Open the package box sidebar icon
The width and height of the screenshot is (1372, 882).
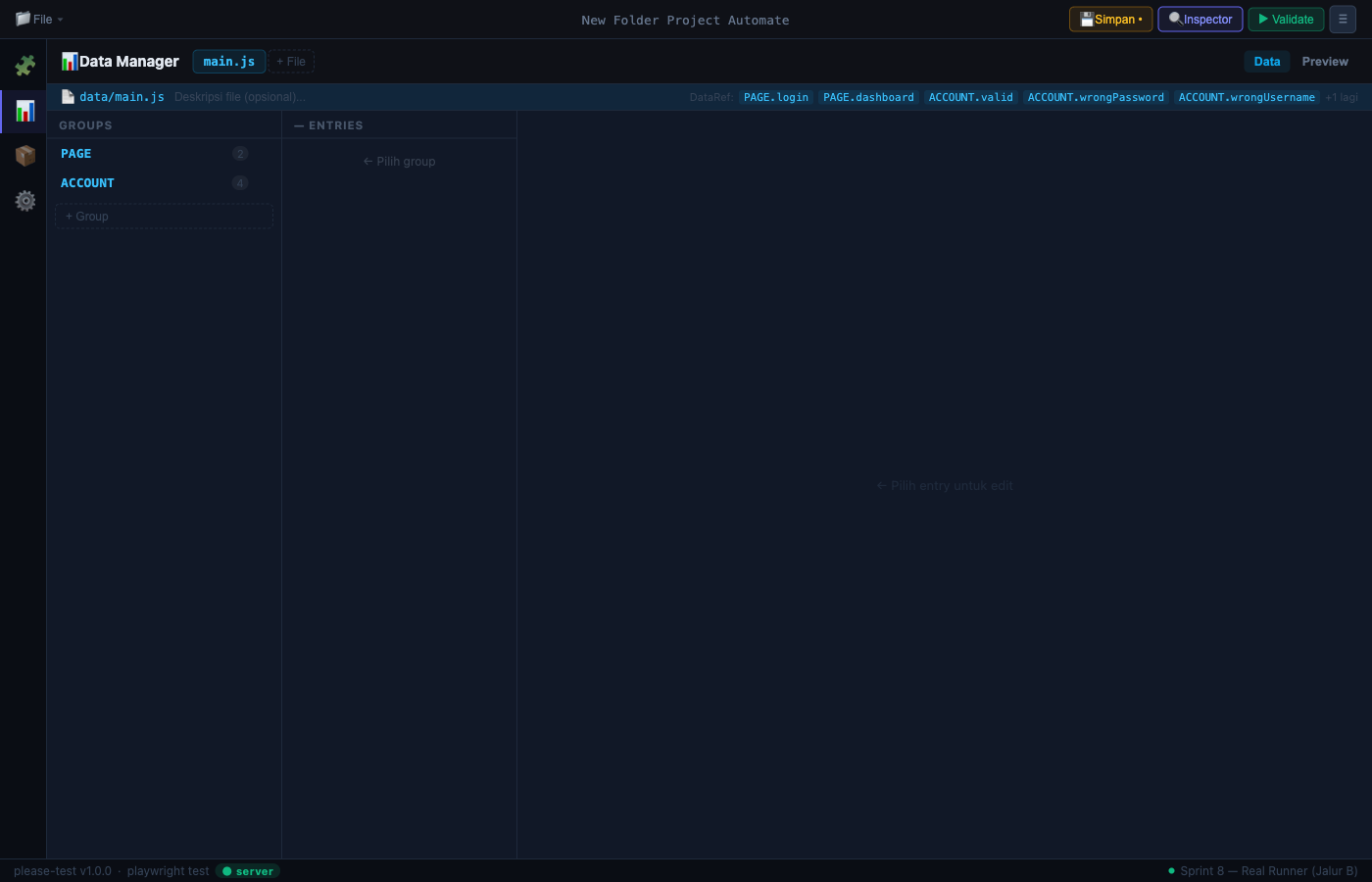coord(24,156)
